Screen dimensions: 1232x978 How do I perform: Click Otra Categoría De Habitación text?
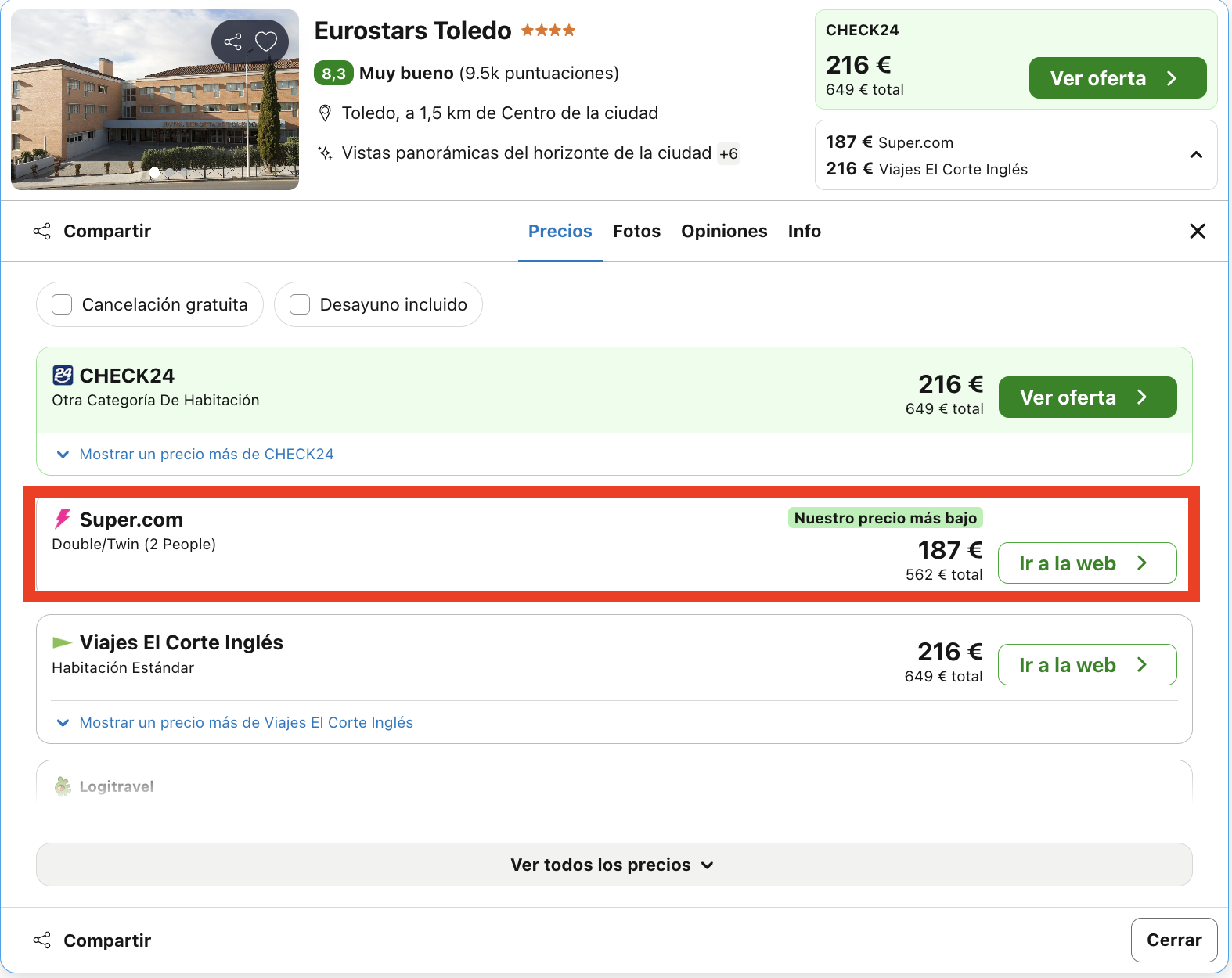click(x=156, y=400)
